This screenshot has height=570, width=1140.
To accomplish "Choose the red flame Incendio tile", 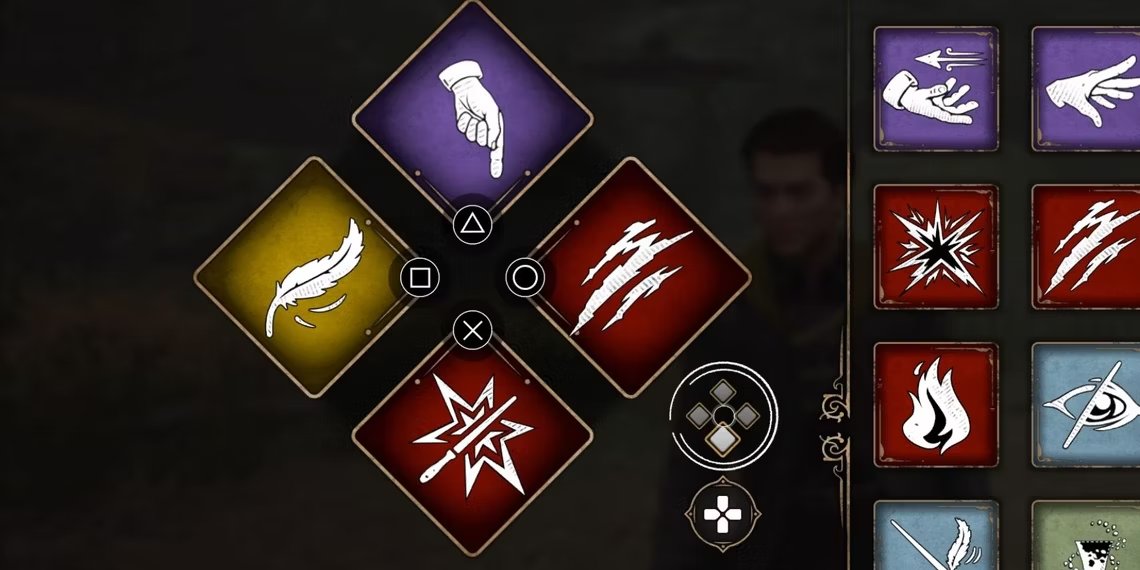I will 936,405.
